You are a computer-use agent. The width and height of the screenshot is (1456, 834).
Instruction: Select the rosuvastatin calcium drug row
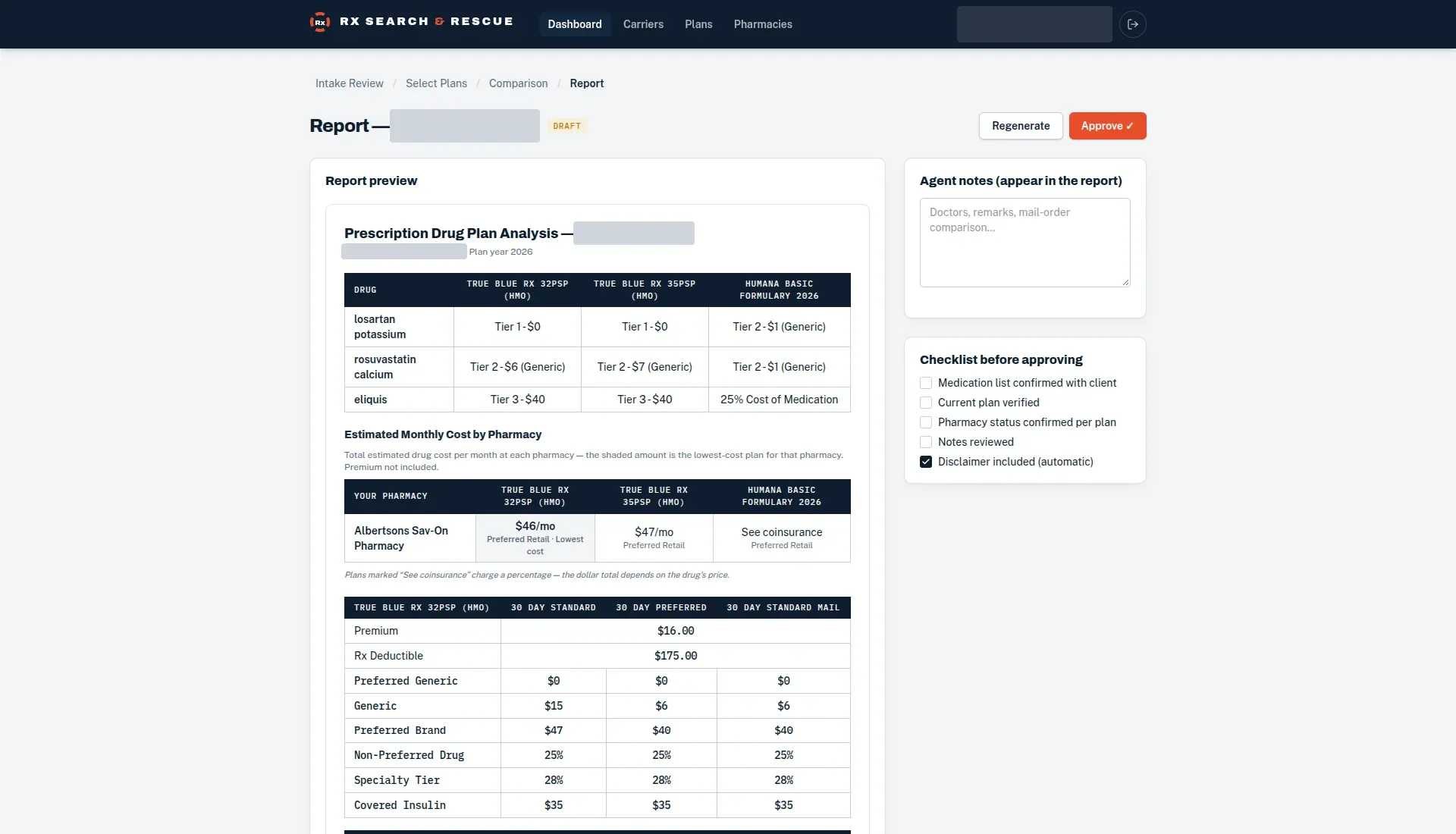tap(598, 367)
